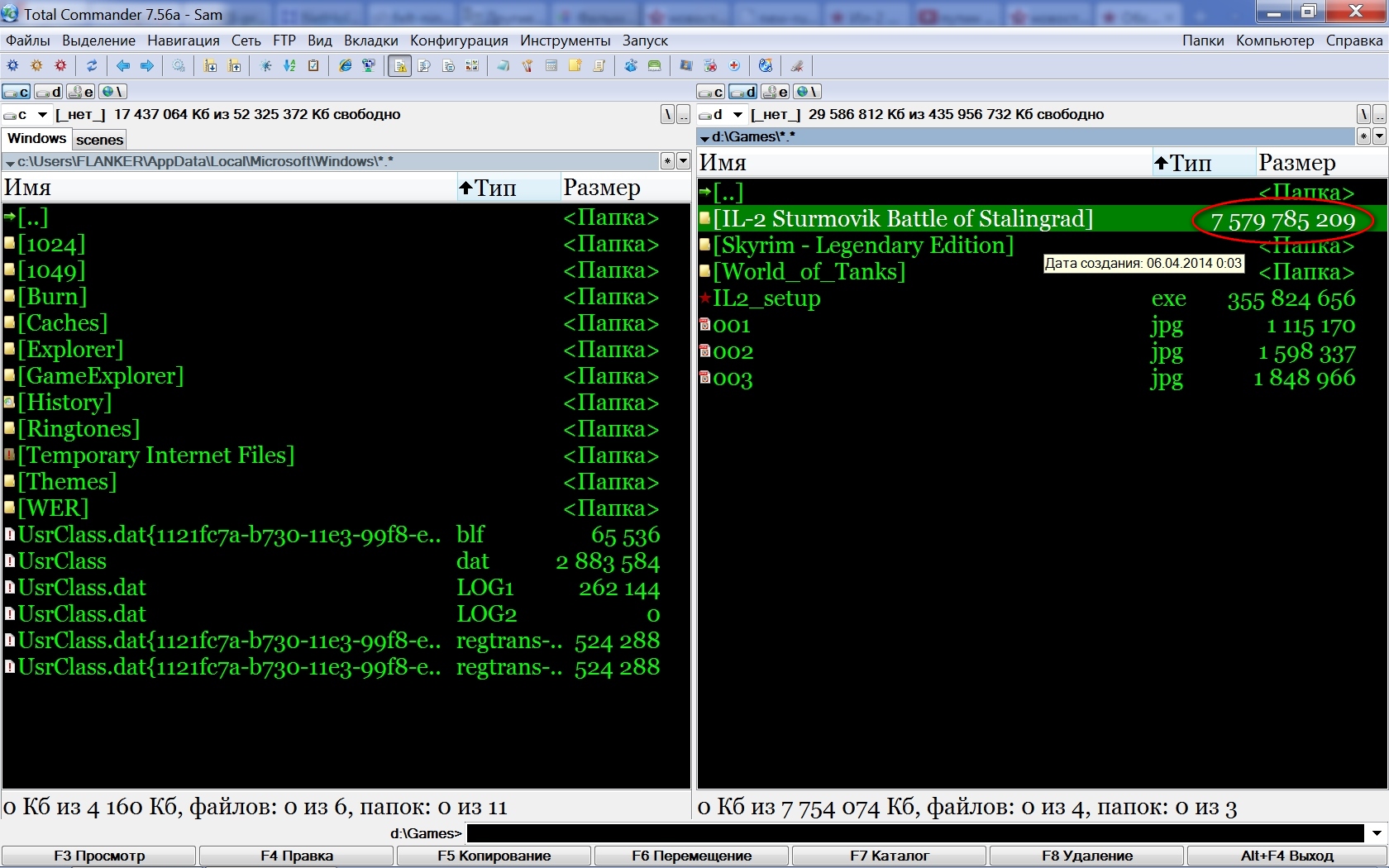
Task: Click the Internet Explorer toolbar icon
Action: point(346,66)
